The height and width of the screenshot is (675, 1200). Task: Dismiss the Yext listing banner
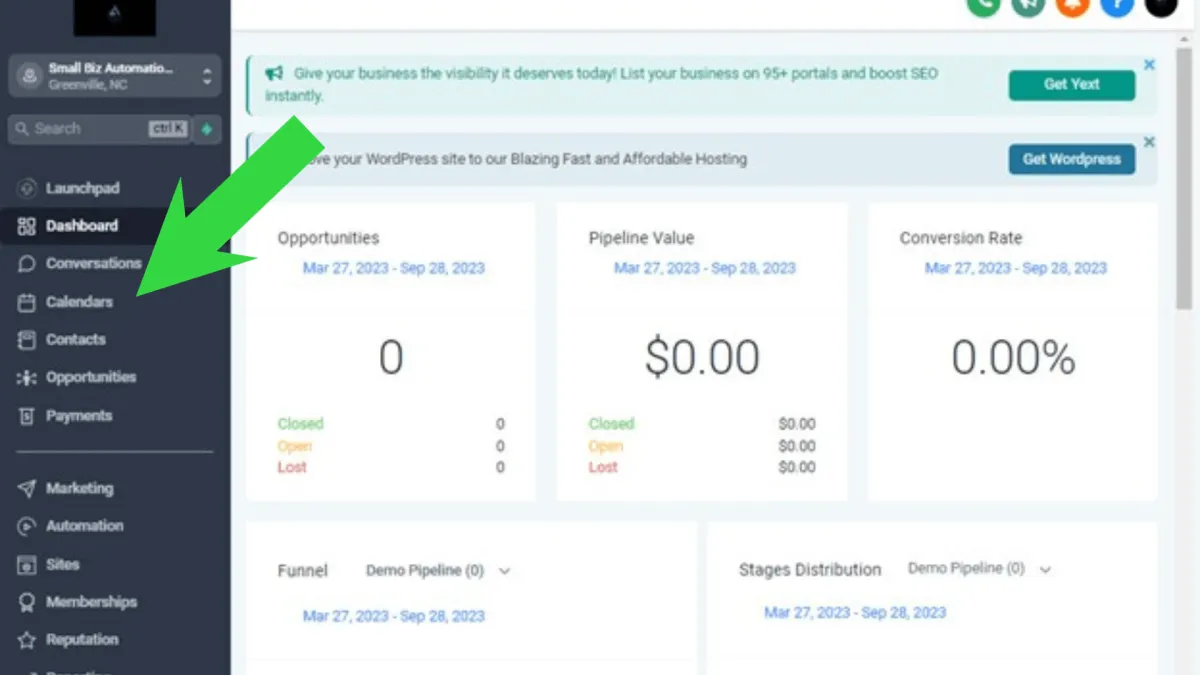coord(1149,65)
